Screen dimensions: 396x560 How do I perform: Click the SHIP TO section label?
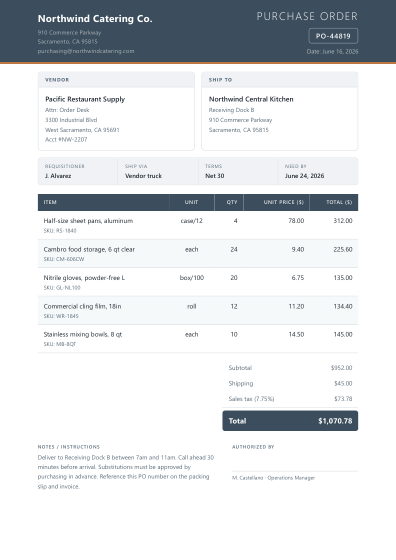click(x=220, y=80)
